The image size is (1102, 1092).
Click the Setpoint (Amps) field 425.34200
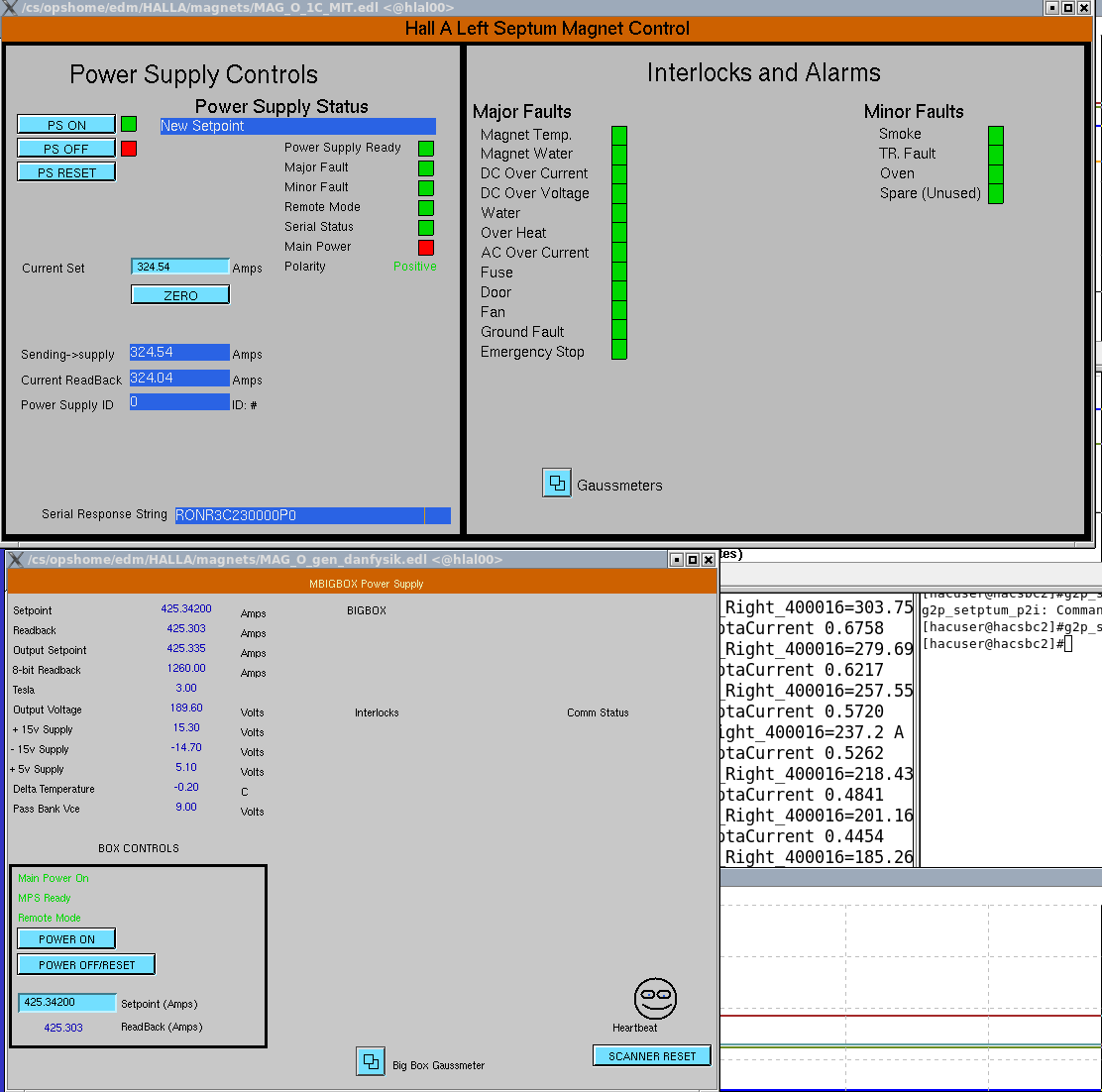click(67, 1003)
